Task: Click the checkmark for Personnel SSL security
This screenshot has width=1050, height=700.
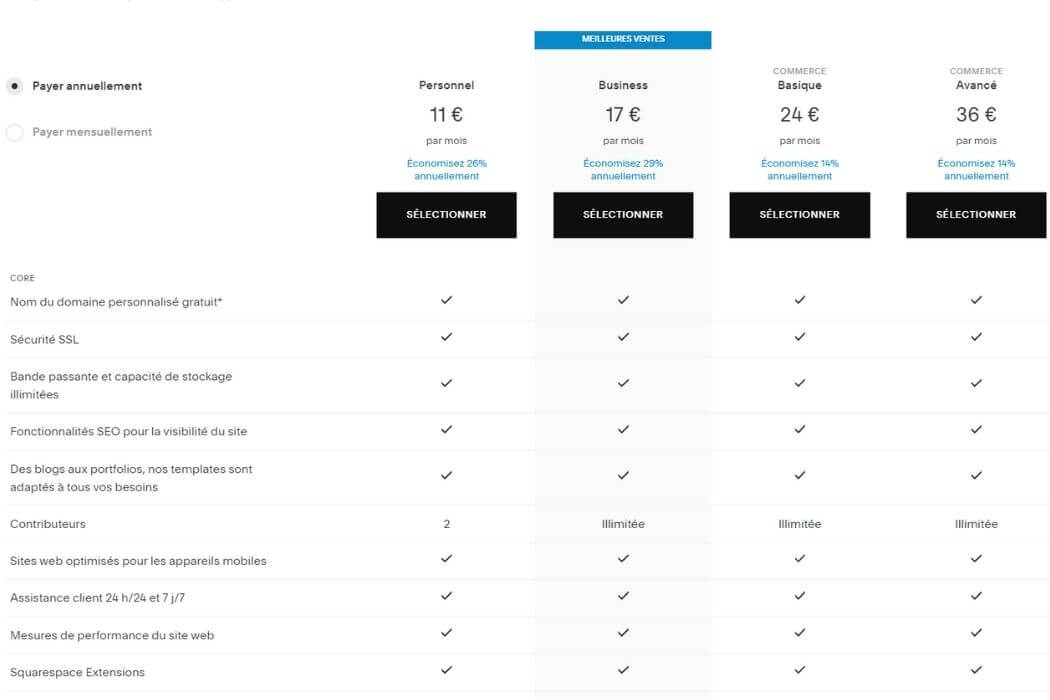Action: 446,338
